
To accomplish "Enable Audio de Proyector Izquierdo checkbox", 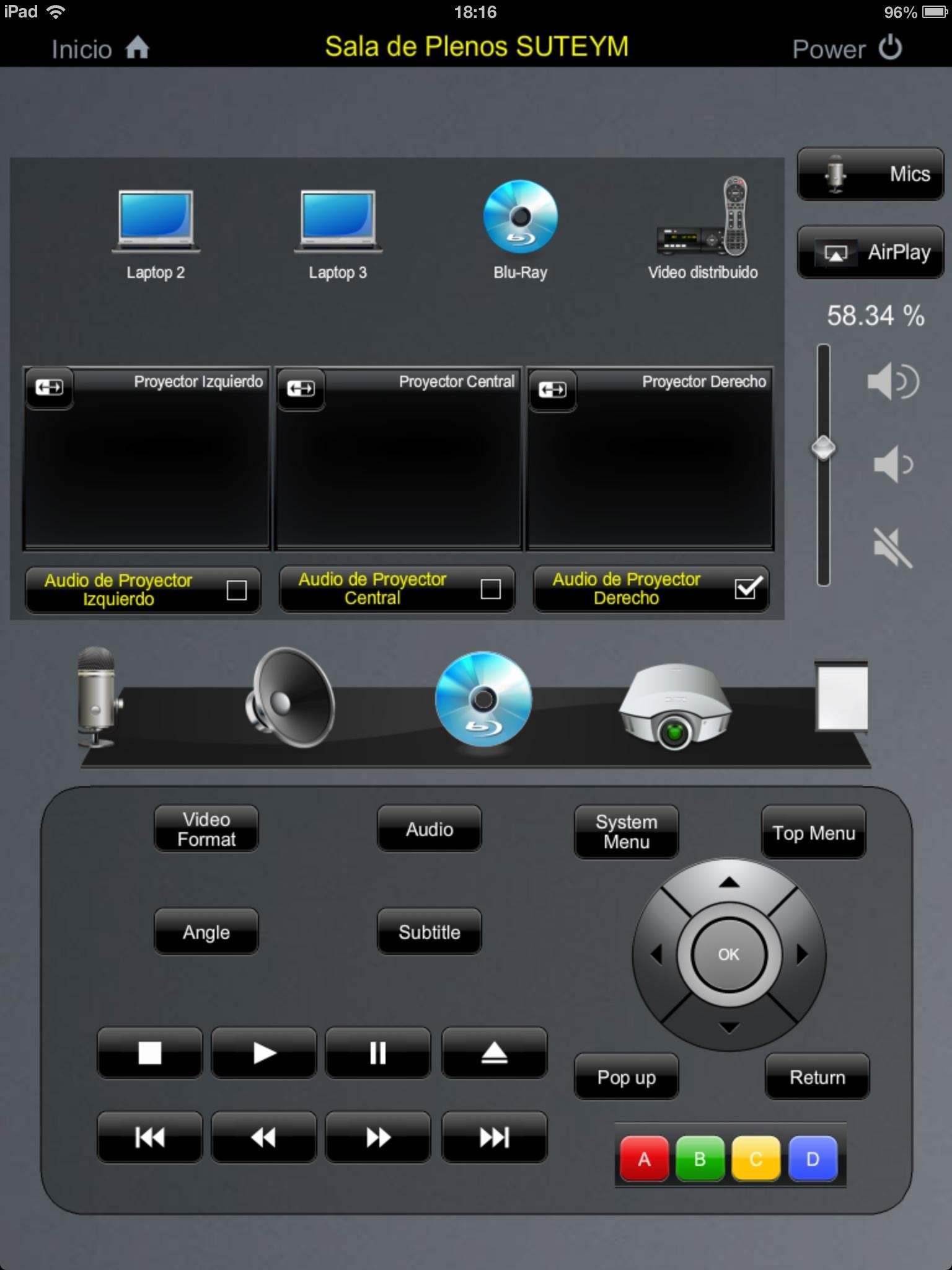I will coord(236,590).
